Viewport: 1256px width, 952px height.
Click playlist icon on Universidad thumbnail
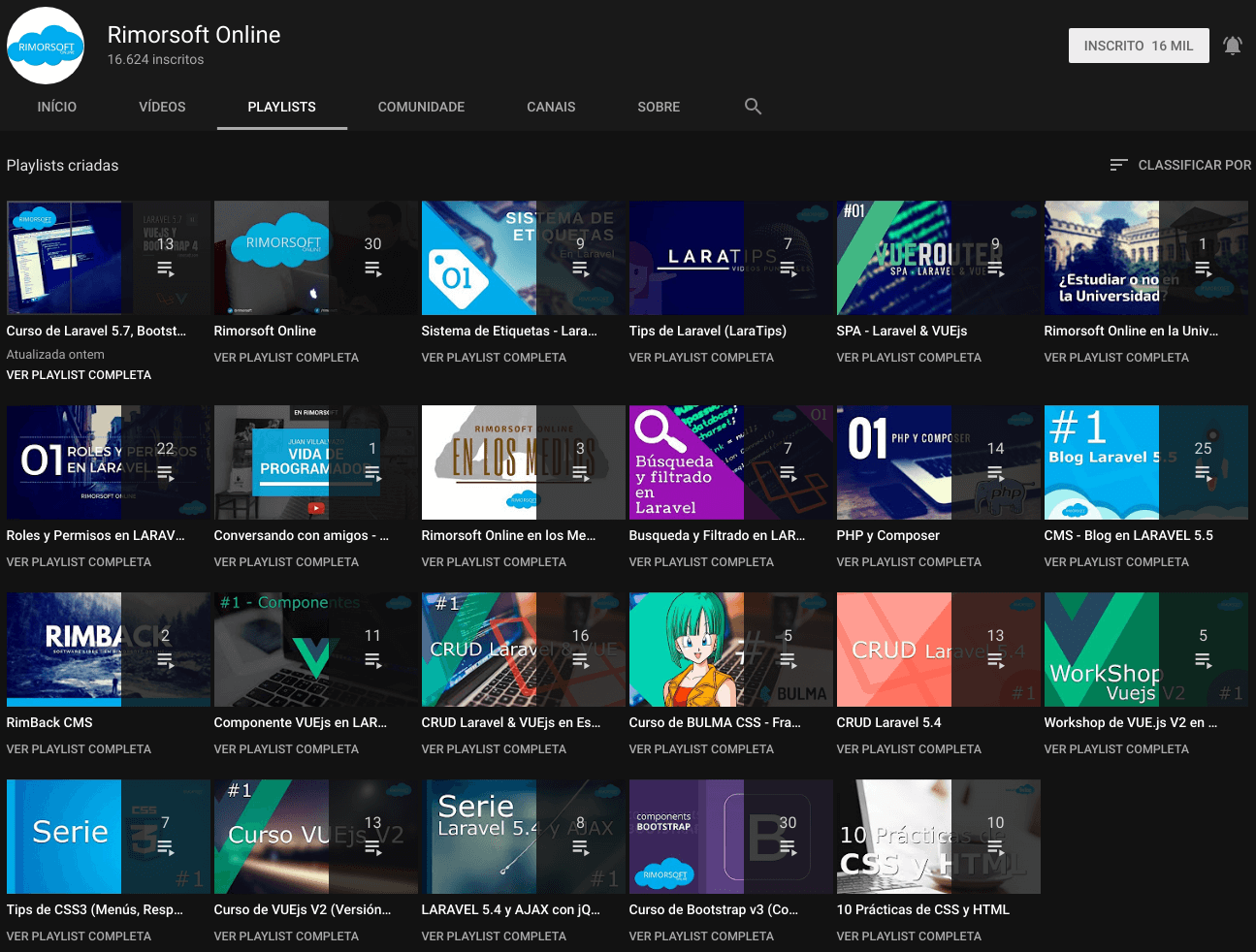point(1203,269)
